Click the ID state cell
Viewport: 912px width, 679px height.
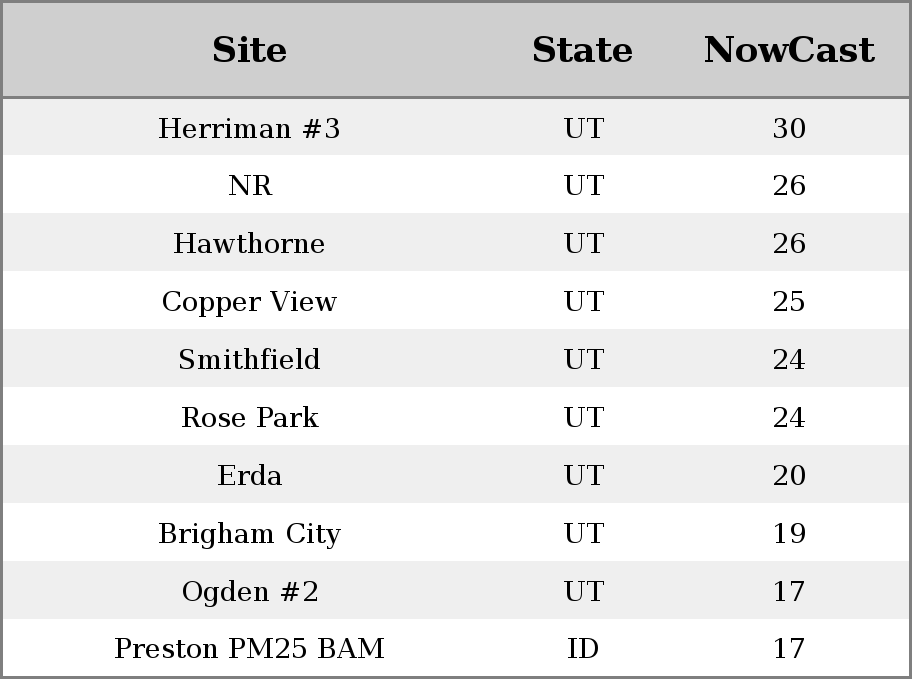(x=583, y=649)
